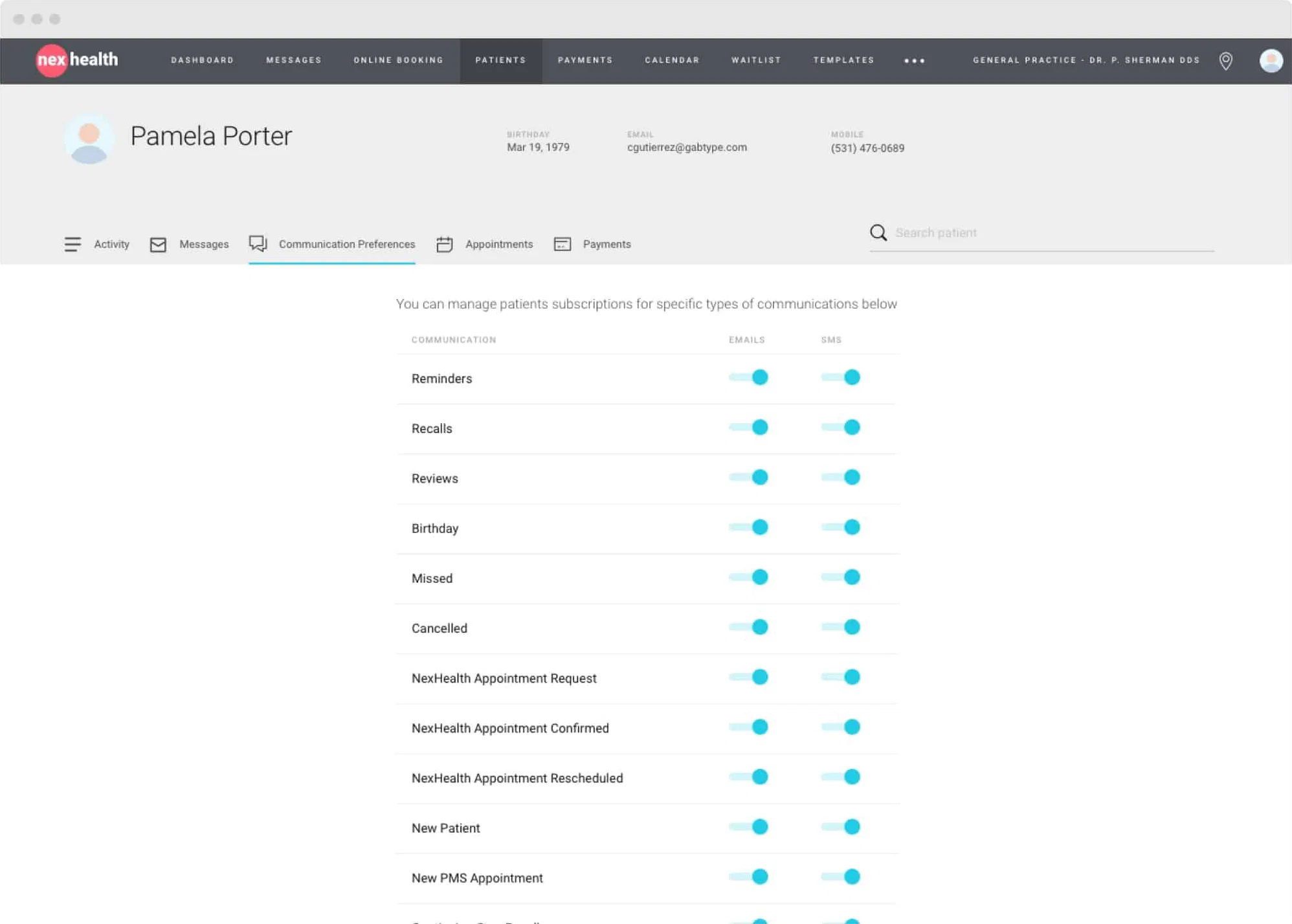
Task: Click the user avatar in the top bar
Action: coord(1270,61)
